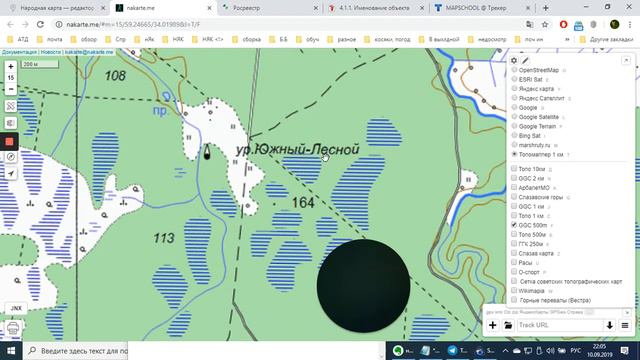This screenshot has width=640, height=360.
Task: Click the translate page icon
Action: (x=530, y=24)
